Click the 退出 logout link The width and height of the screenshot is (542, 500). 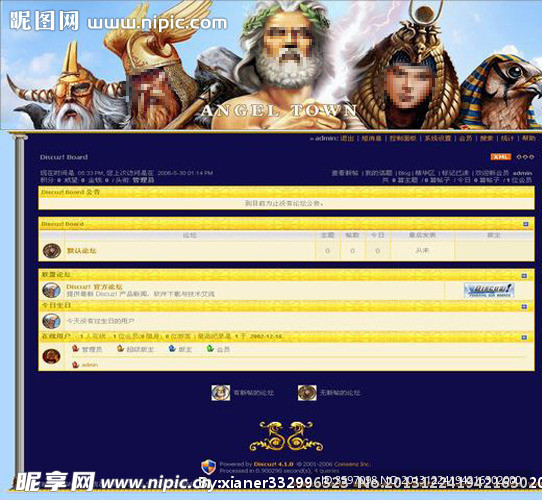(347, 138)
